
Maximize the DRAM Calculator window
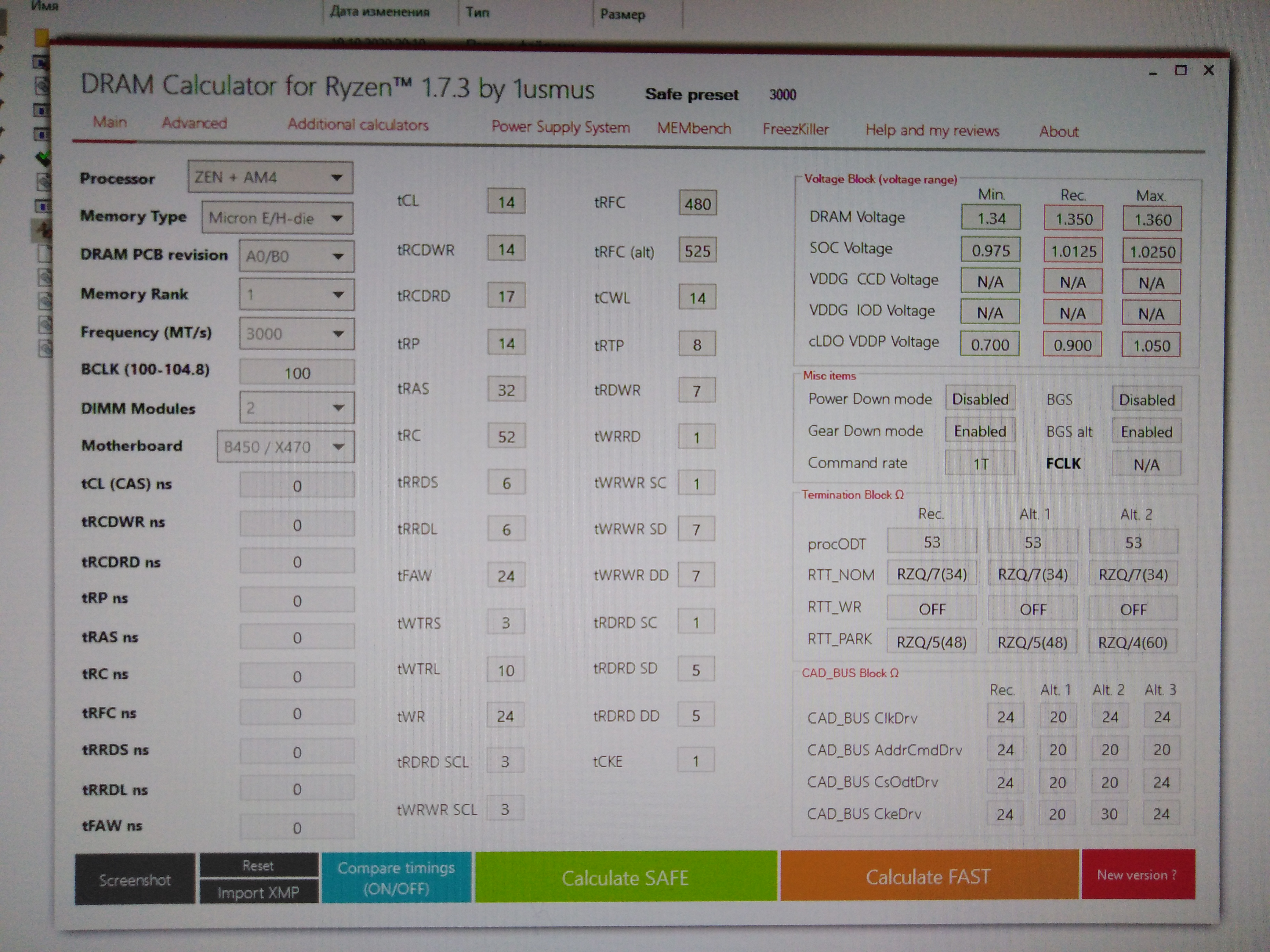(x=1181, y=70)
